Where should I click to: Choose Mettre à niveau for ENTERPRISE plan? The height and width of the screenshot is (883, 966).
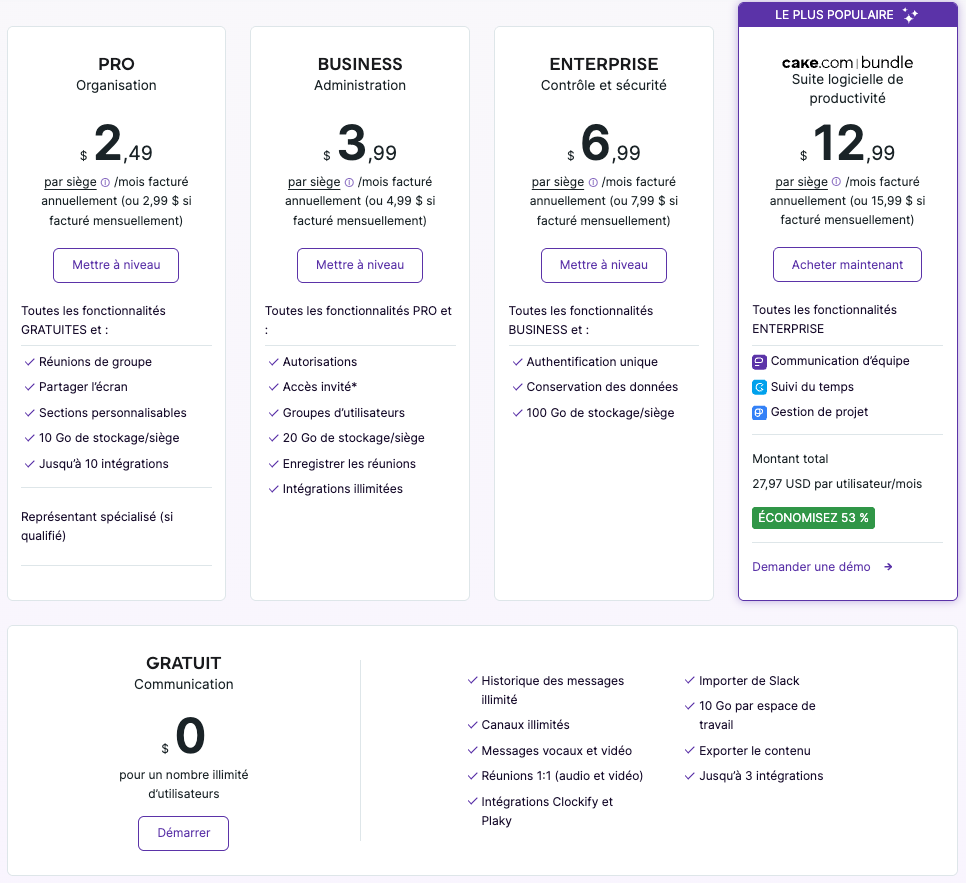click(x=603, y=265)
